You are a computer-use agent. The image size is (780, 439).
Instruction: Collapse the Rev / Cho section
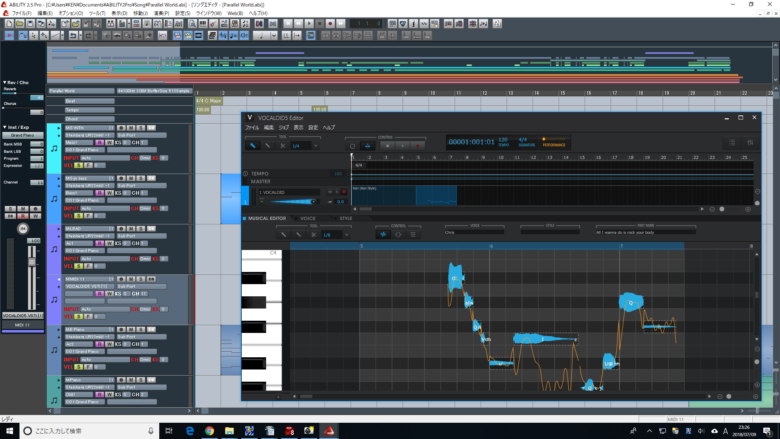point(4,82)
